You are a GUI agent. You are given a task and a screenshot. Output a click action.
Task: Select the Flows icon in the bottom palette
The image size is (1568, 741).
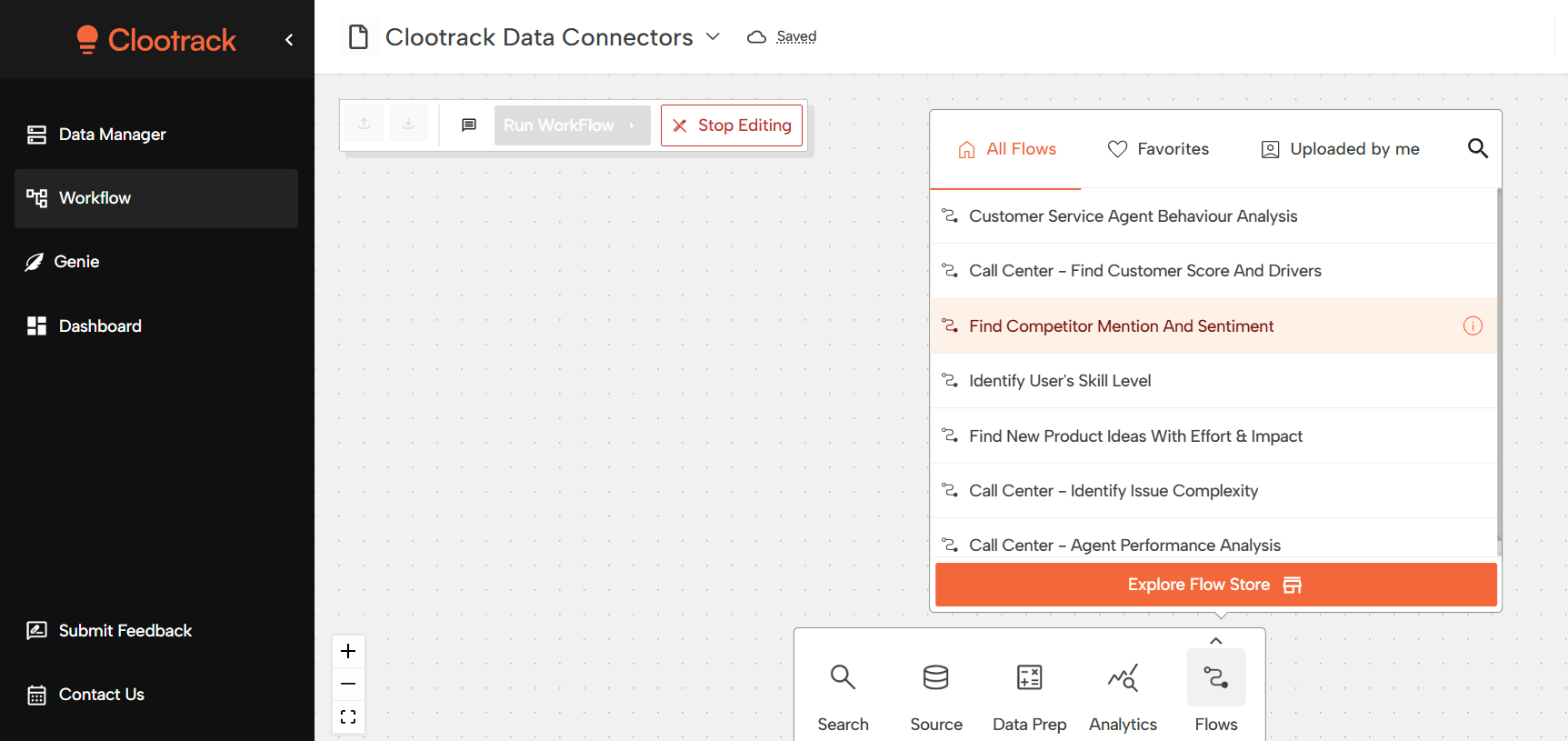click(1216, 677)
